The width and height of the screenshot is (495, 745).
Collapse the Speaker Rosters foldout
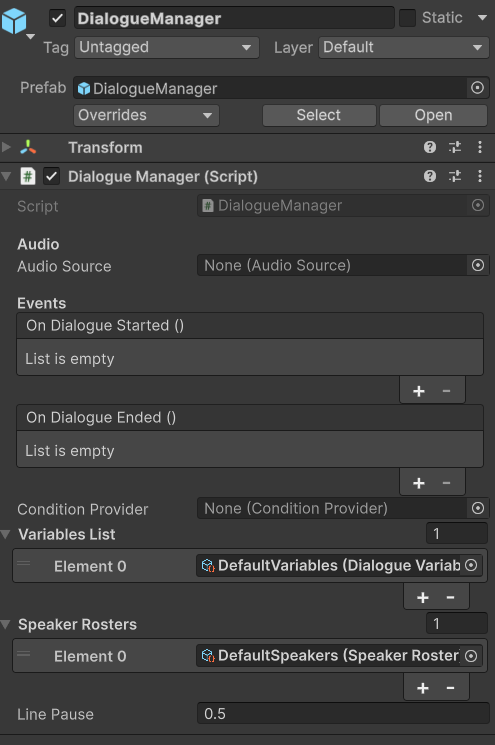coord(6,624)
